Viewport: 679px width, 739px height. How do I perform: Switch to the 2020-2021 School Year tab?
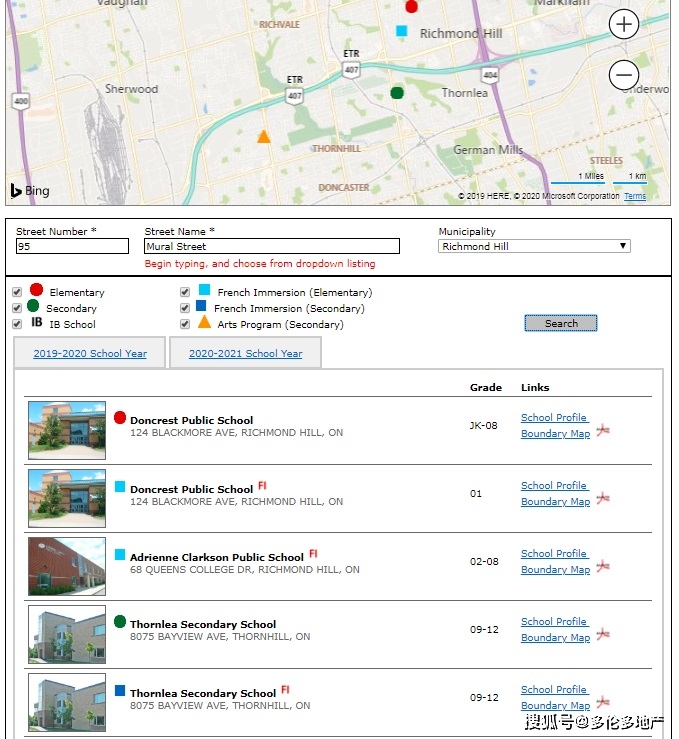[245, 353]
